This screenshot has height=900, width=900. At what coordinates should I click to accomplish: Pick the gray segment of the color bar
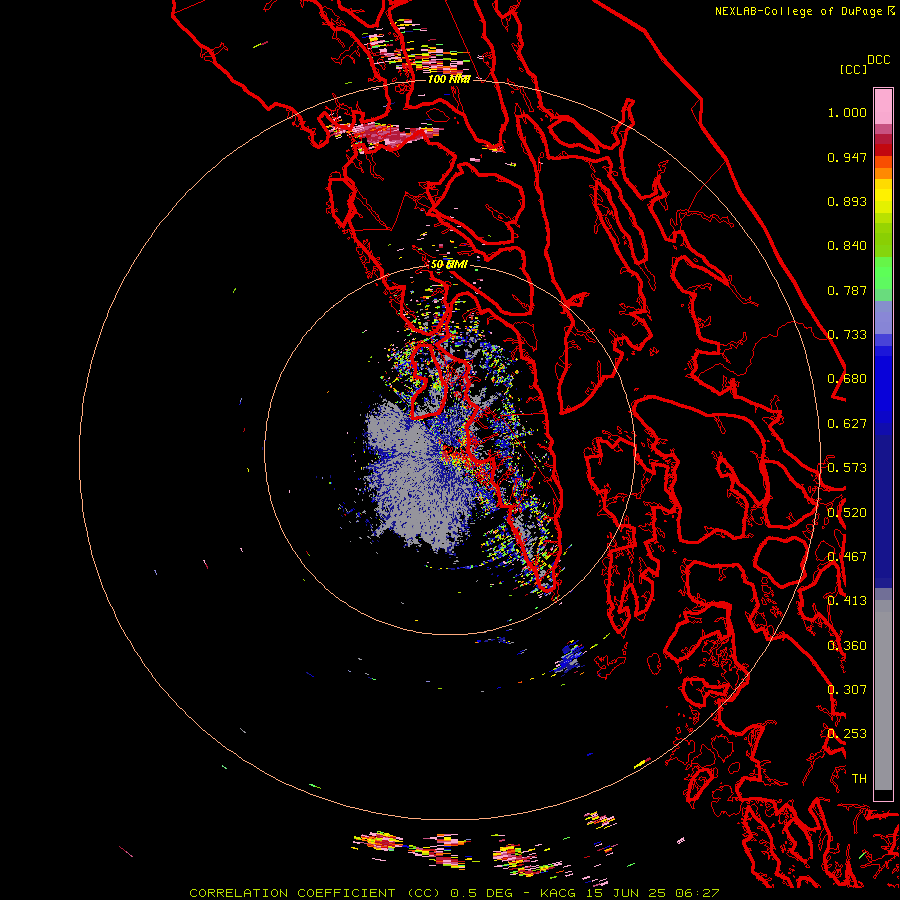coord(883,700)
